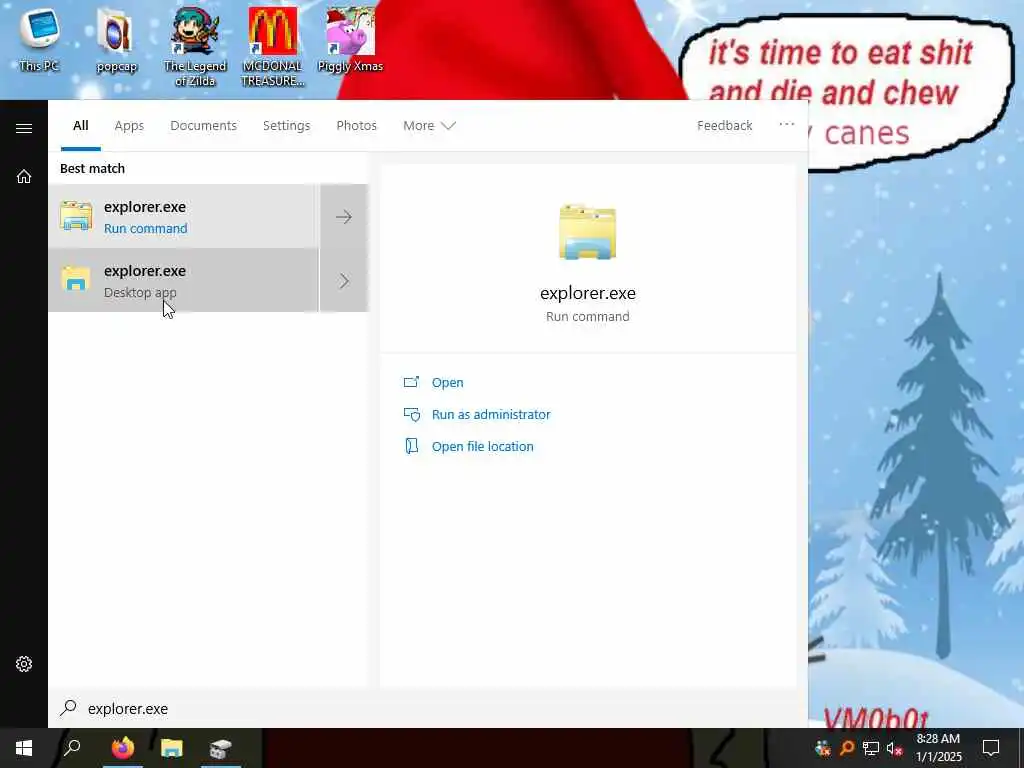Select explorer.exe Run command result
1024x768 pixels.
point(184,217)
